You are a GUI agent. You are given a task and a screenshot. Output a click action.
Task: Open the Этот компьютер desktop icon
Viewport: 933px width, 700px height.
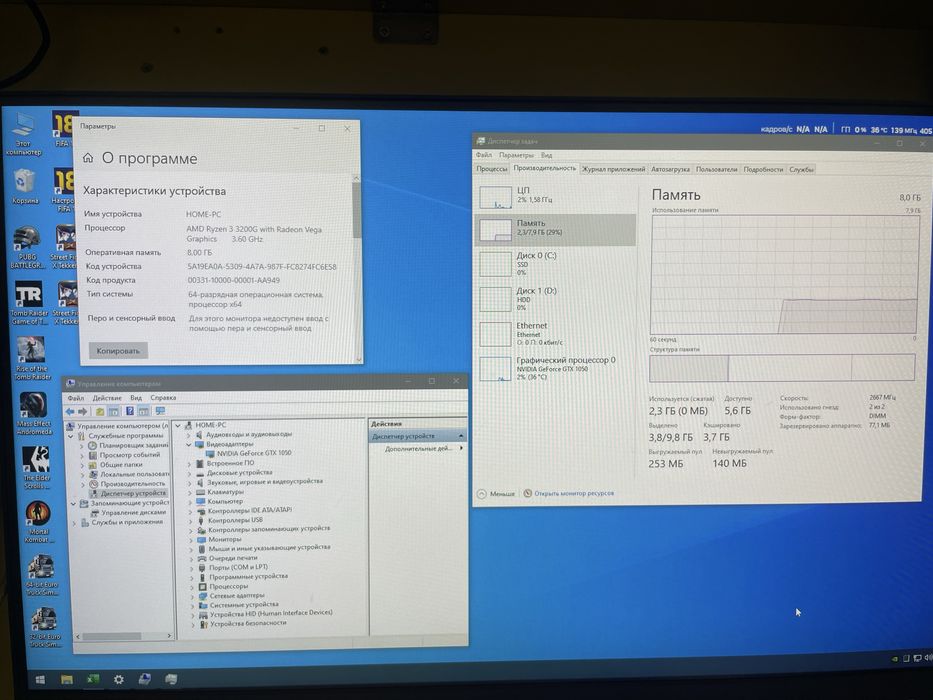[24, 133]
